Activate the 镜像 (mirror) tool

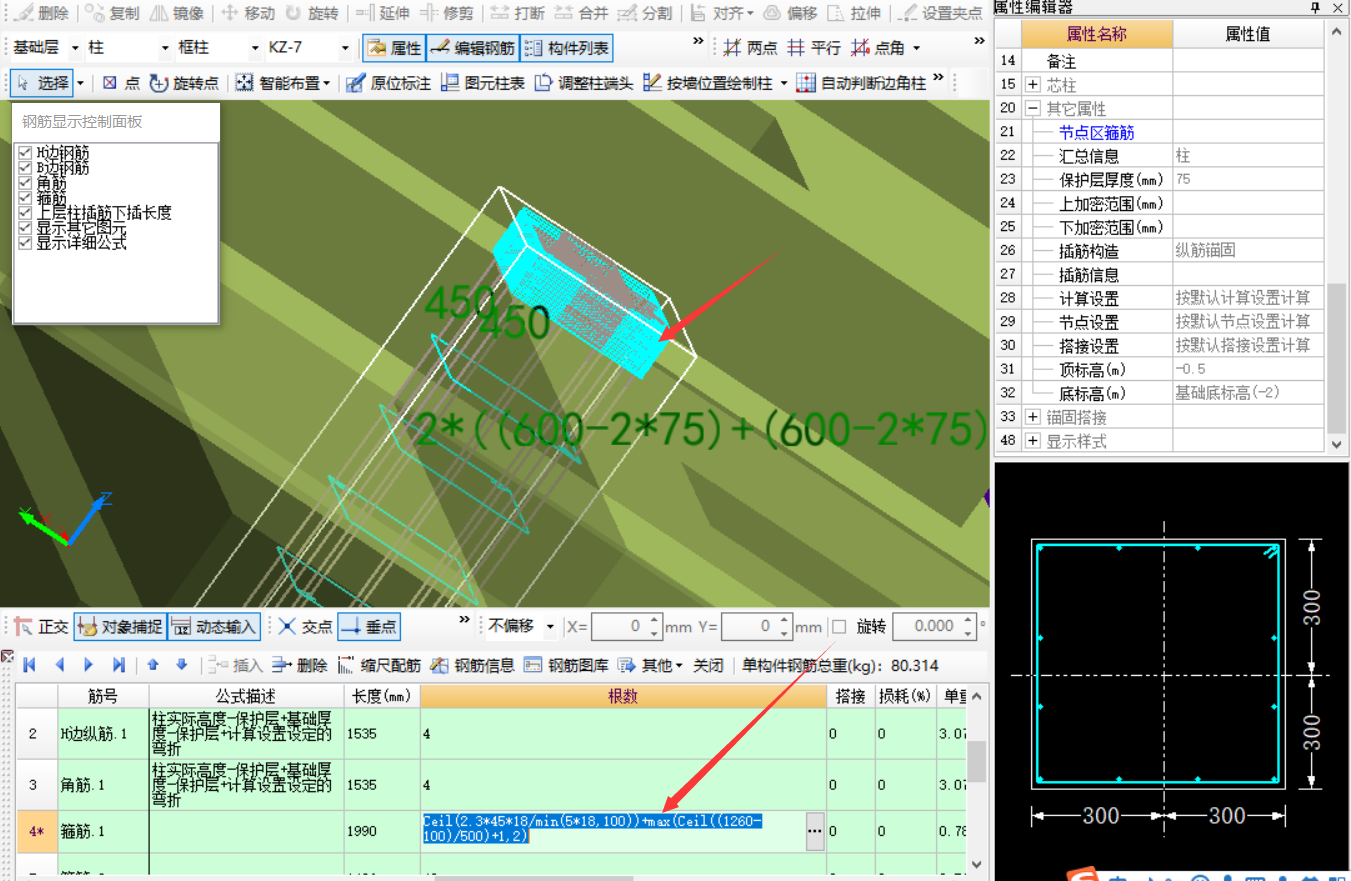177,13
